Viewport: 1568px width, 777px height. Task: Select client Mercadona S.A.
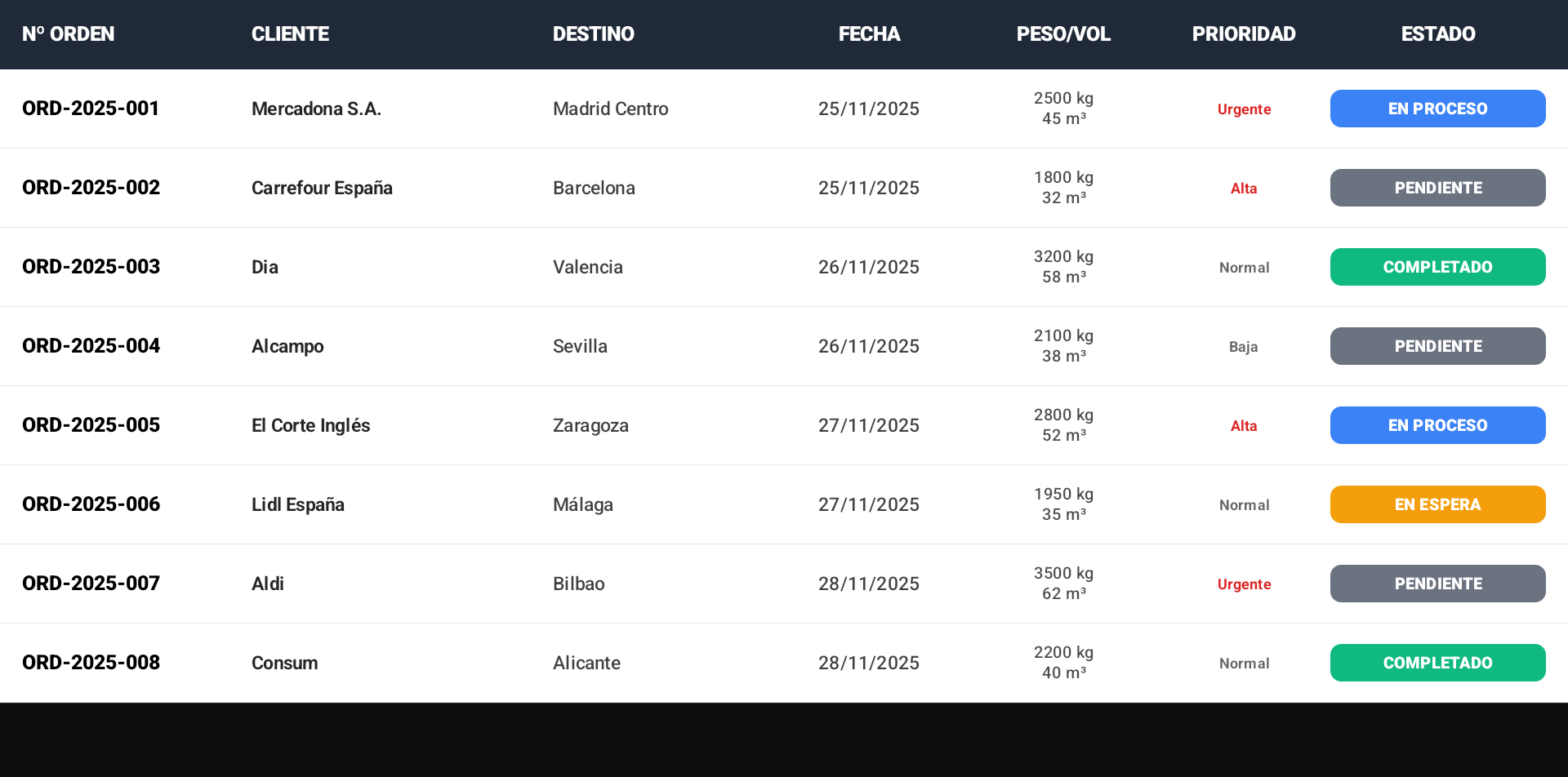pos(316,109)
